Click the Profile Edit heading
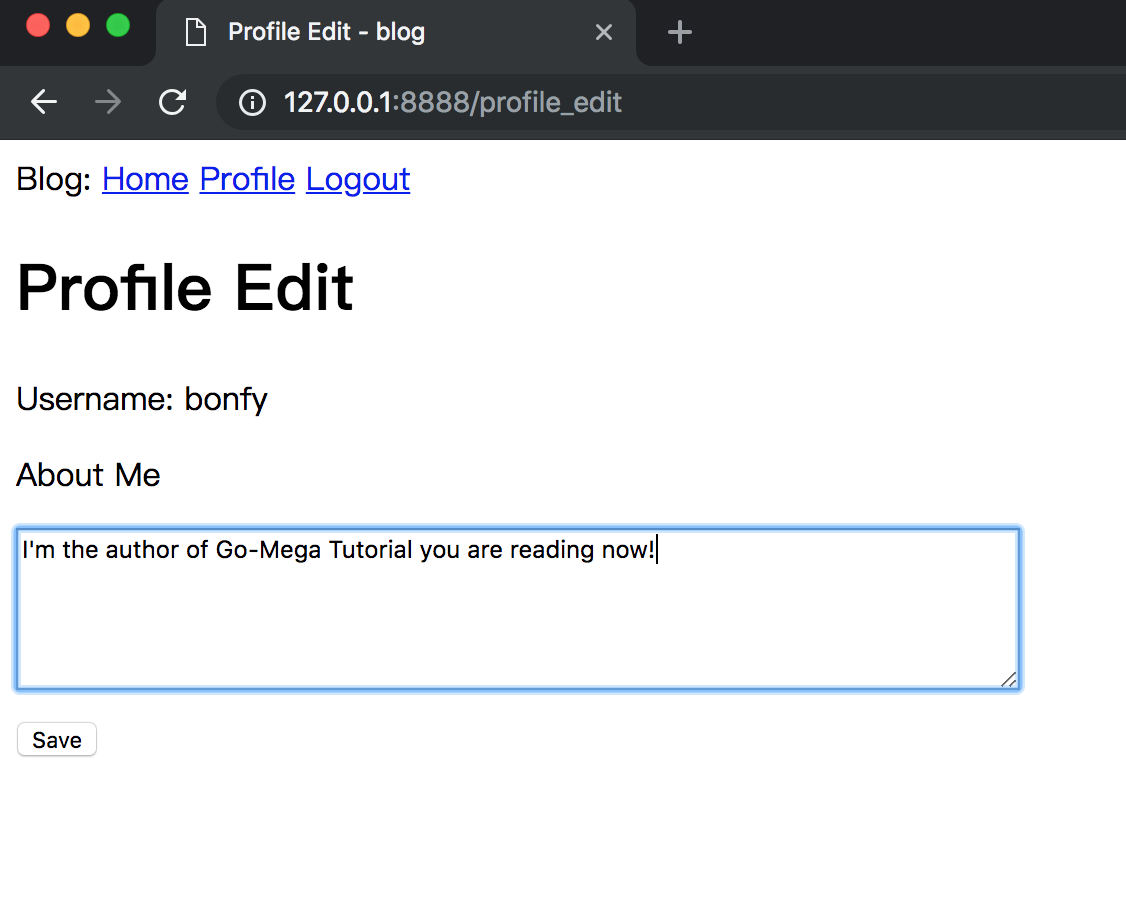Viewport: 1126px width, 916px height. (x=185, y=288)
